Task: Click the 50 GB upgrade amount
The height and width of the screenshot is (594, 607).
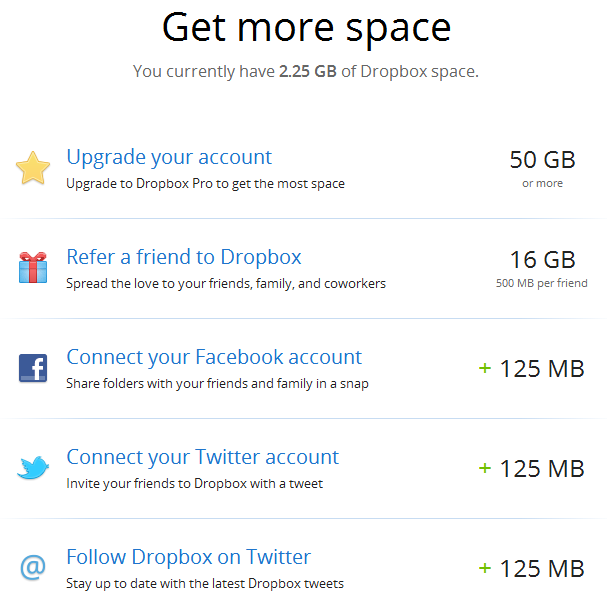Action: coord(542,160)
